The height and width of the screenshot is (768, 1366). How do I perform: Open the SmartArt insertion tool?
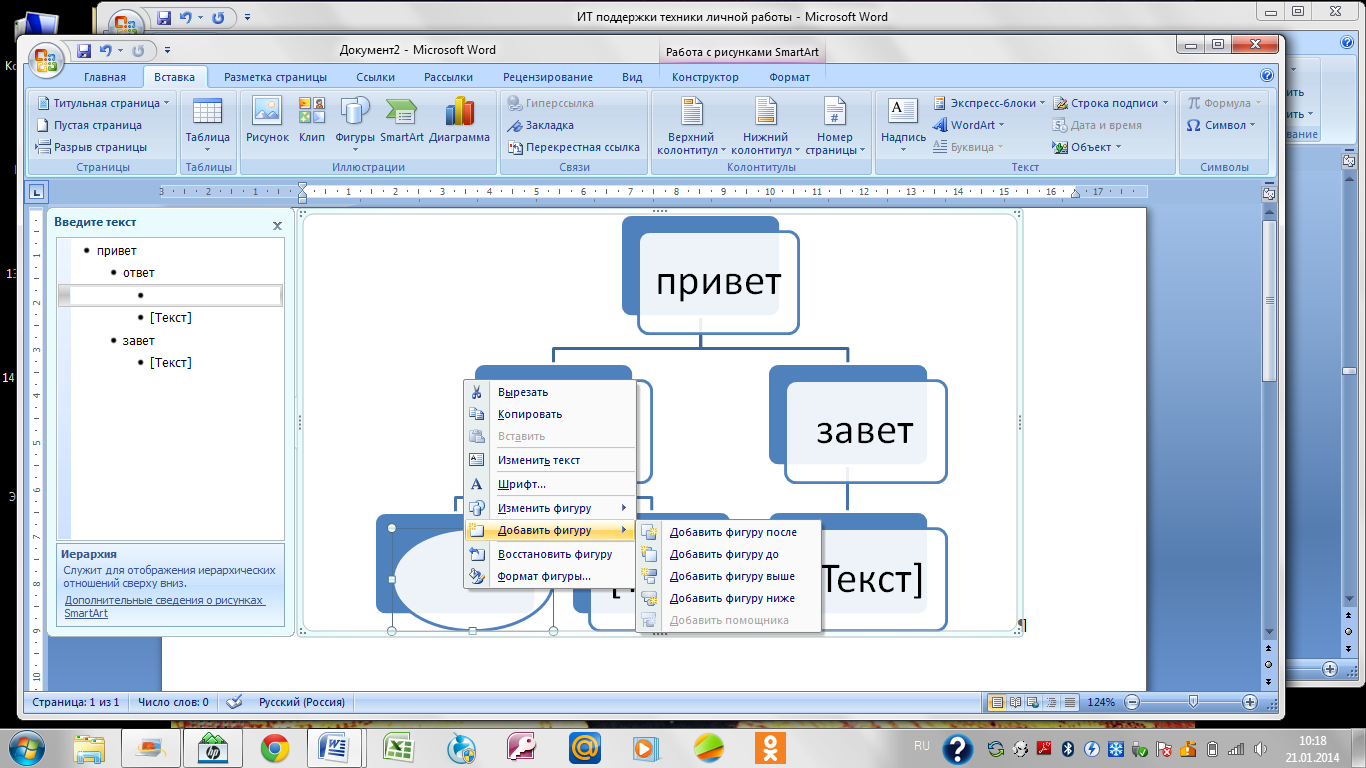tap(402, 121)
